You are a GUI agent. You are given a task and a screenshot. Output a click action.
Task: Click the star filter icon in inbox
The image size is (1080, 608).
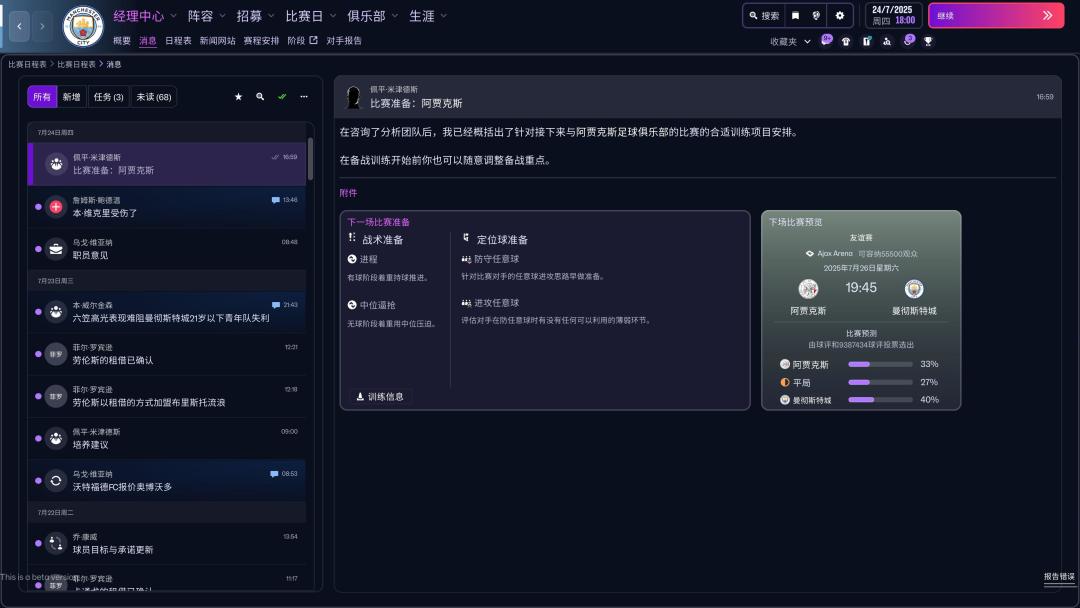[238, 97]
